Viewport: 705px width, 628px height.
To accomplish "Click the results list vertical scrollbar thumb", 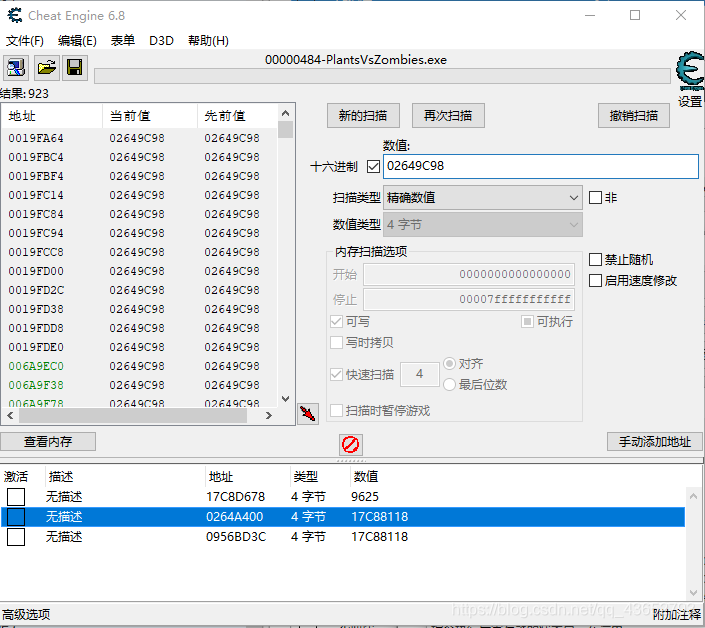I will [x=286, y=129].
